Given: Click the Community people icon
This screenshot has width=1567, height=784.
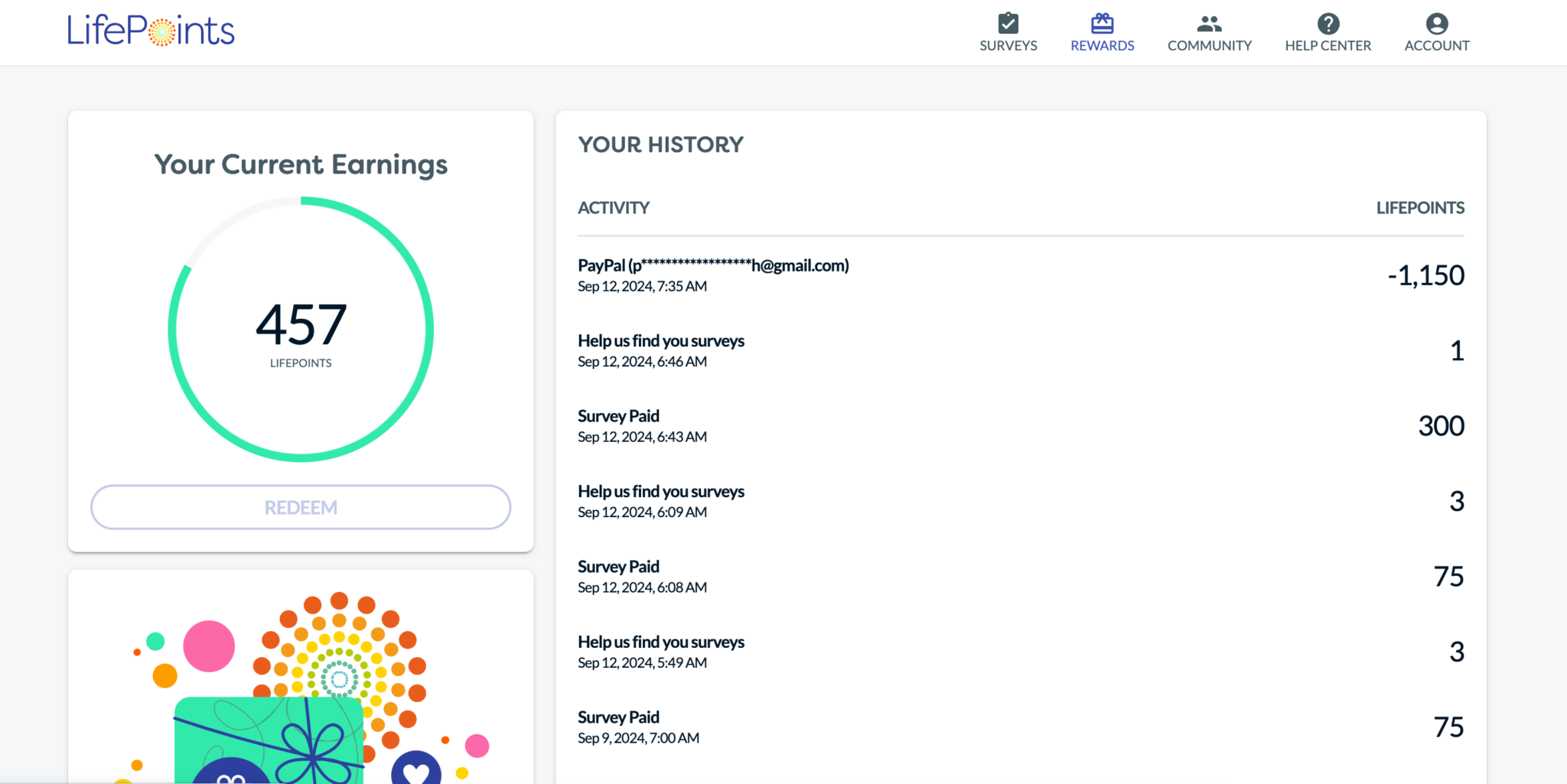Looking at the screenshot, I should point(1209,23).
